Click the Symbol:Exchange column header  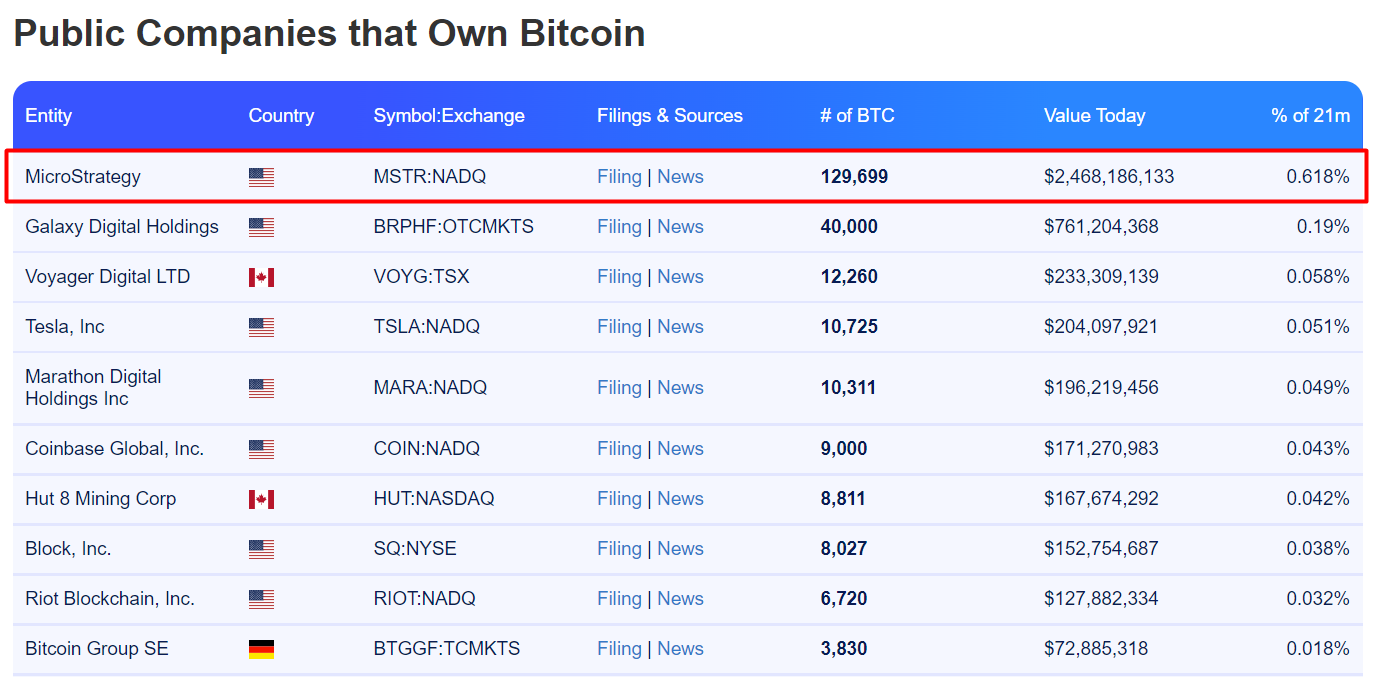pyautogui.click(x=449, y=116)
